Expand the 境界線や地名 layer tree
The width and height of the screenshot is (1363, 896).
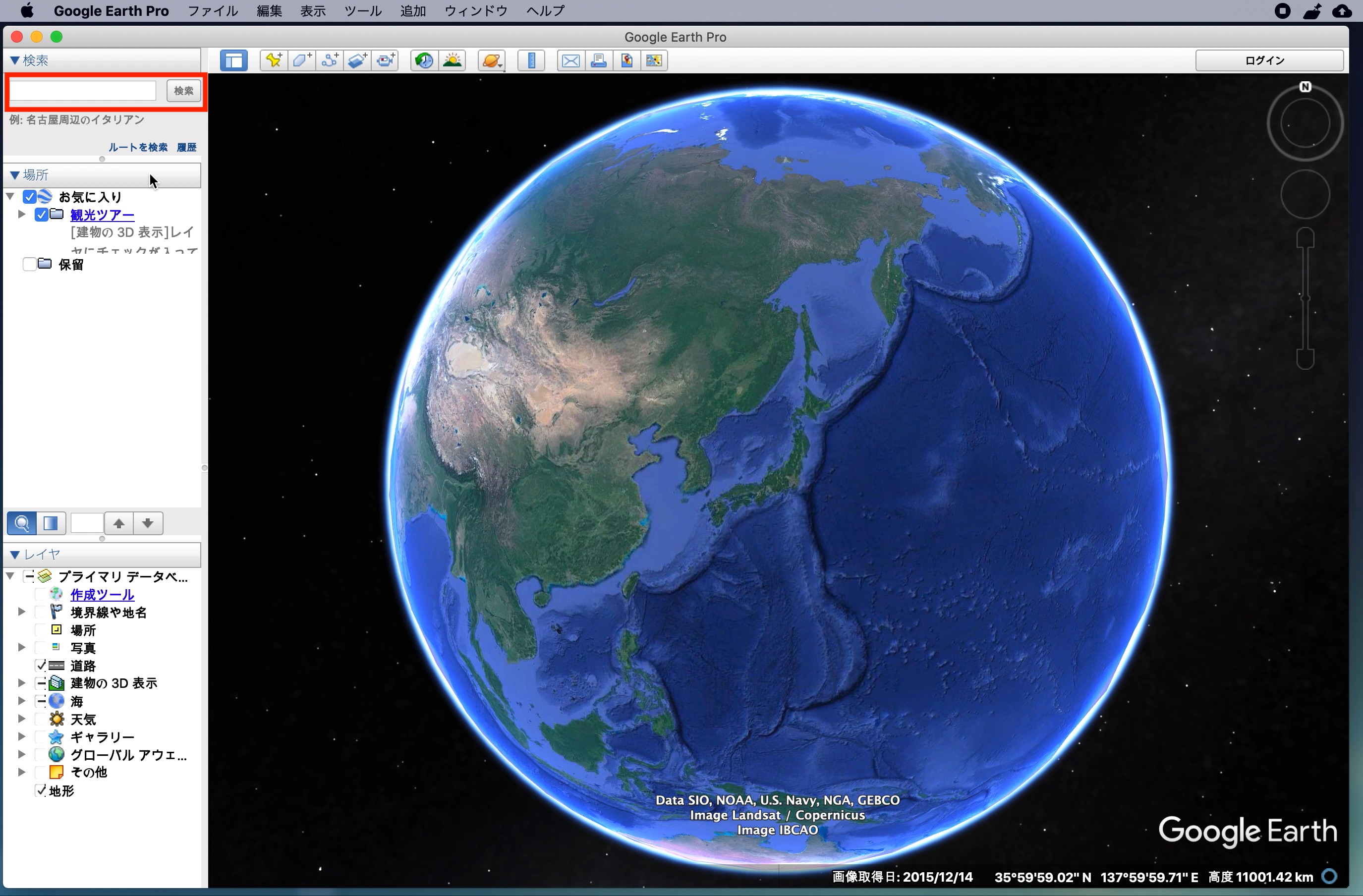[x=21, y=612]
